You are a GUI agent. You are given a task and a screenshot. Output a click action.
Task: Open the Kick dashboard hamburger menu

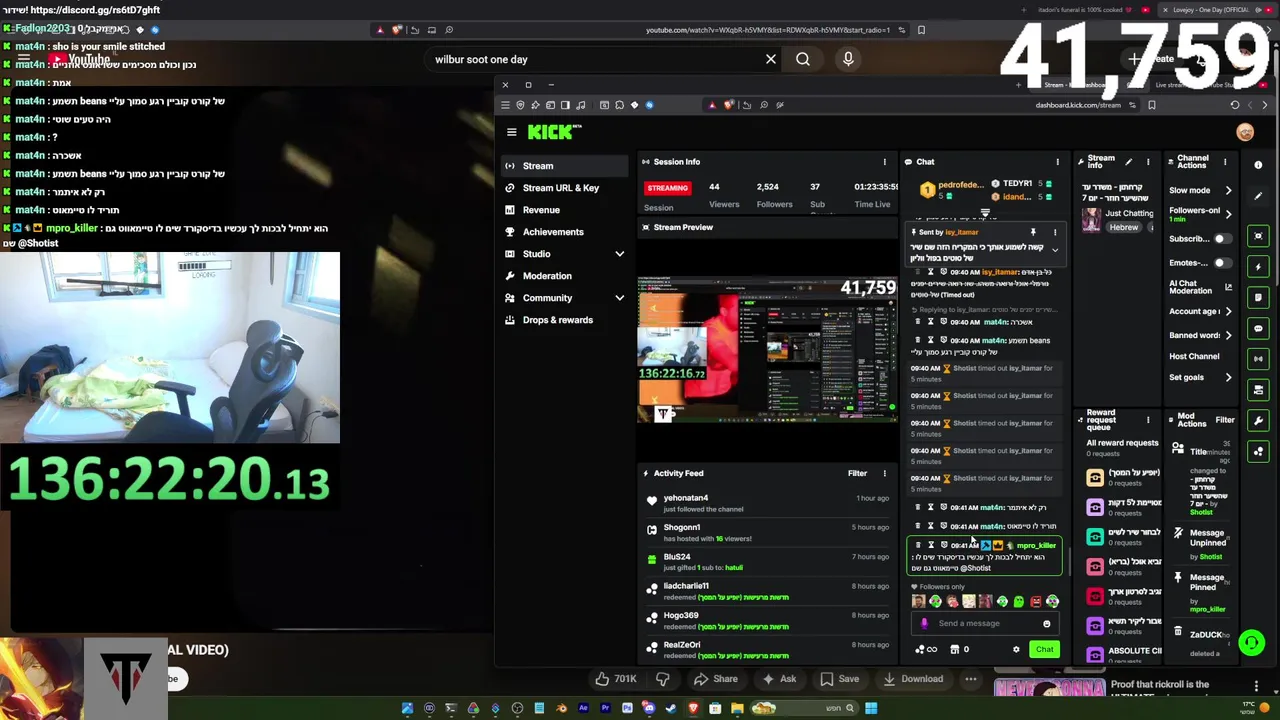pos(511,132)
